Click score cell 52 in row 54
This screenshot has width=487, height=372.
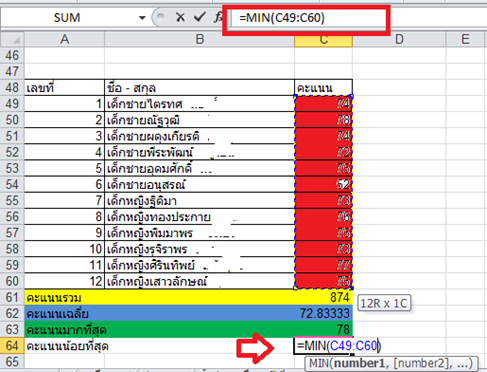(x=323, y=185)
